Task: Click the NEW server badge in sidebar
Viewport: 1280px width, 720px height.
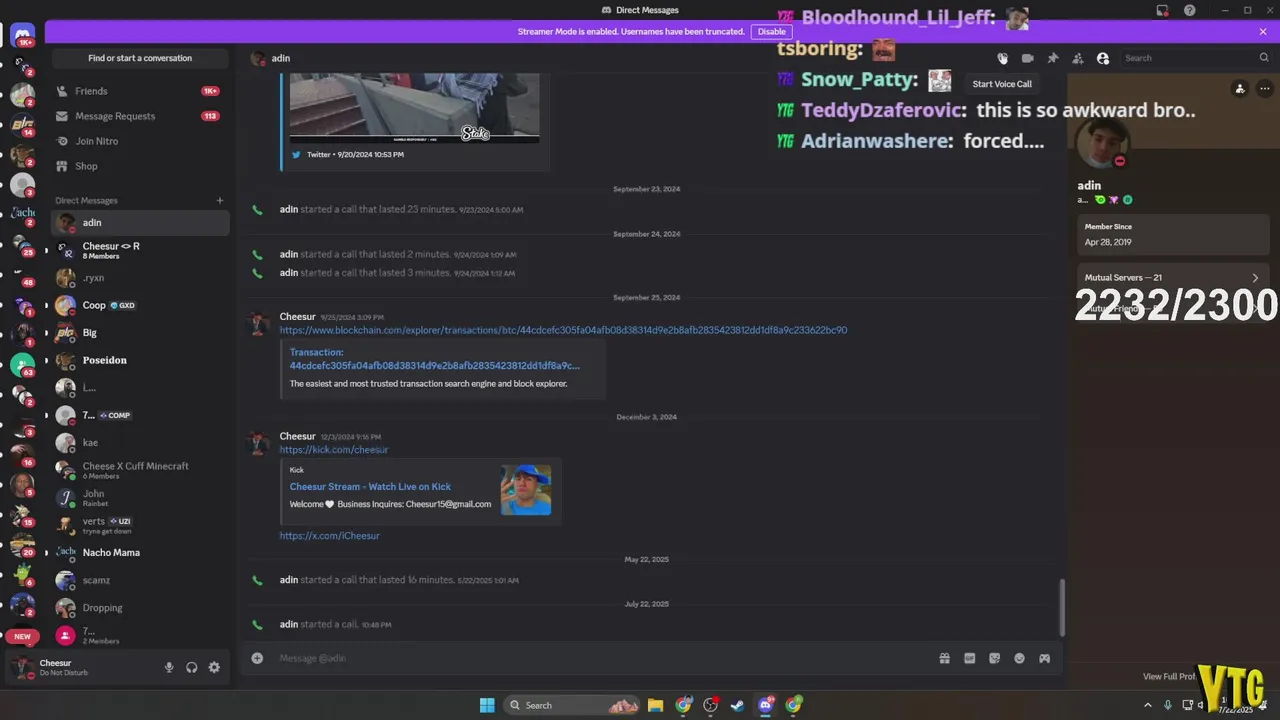Action: (22, 636)
